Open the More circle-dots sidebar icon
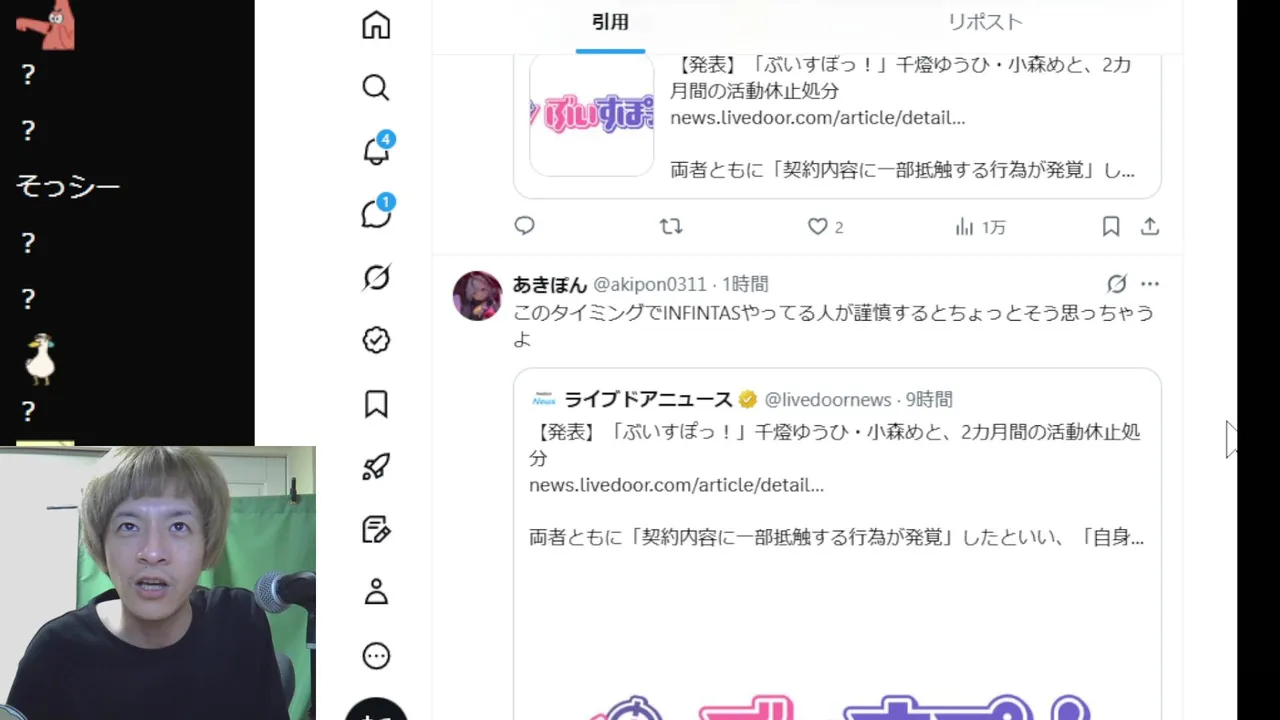1280x720 pixels. pos(376,656)
